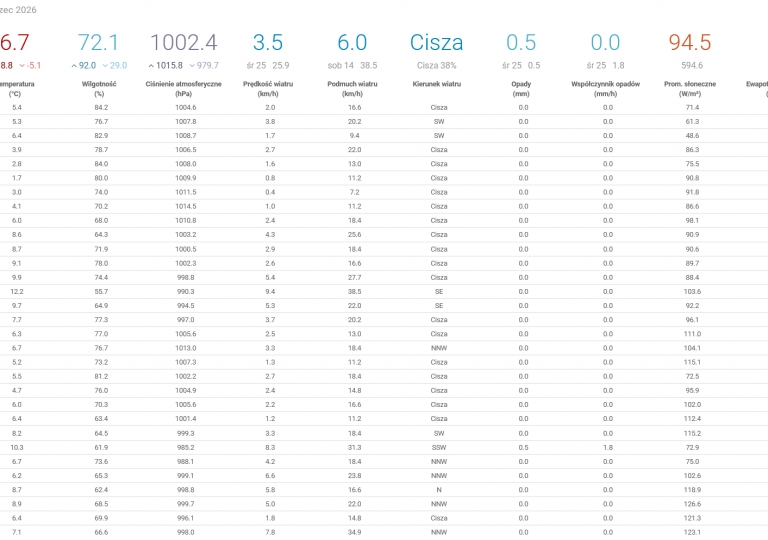The image size is (768, 540).
Task: Click the down arrow beside min pressure 979.7
Action: coord(192,66)
